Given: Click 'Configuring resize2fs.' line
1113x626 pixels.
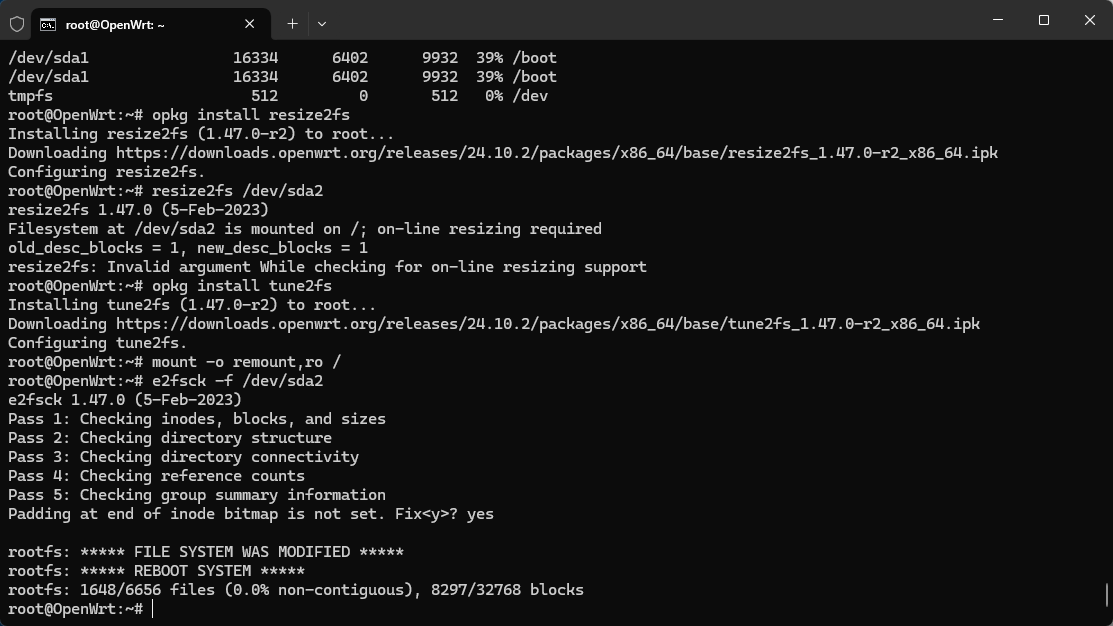Looking at the screenshot, I should coord(106,172).
